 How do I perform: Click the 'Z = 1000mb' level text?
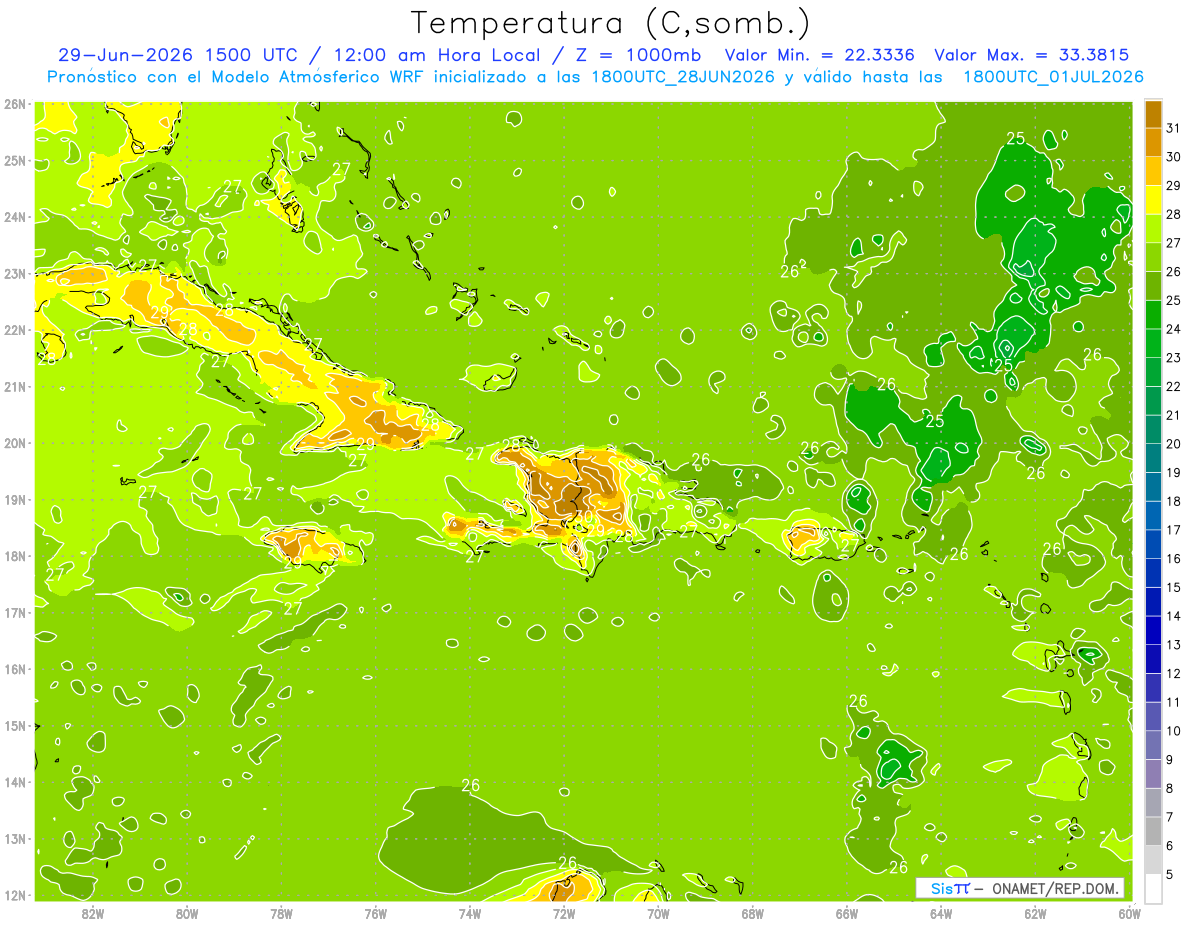(x=636, y=55)
